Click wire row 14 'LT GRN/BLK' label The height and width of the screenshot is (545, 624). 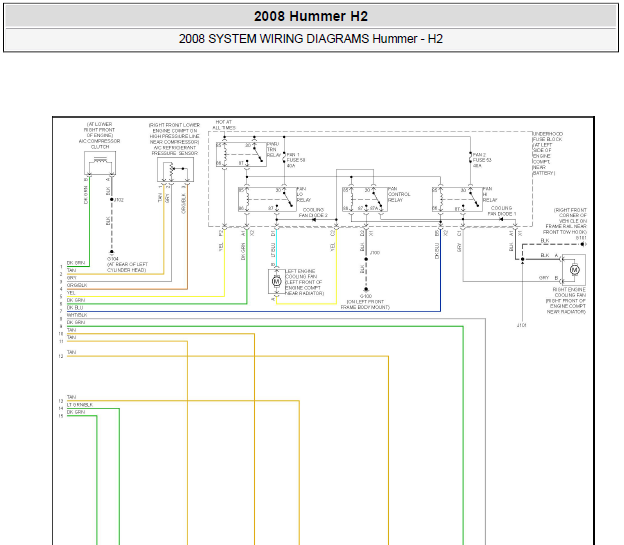pos(80,405)
